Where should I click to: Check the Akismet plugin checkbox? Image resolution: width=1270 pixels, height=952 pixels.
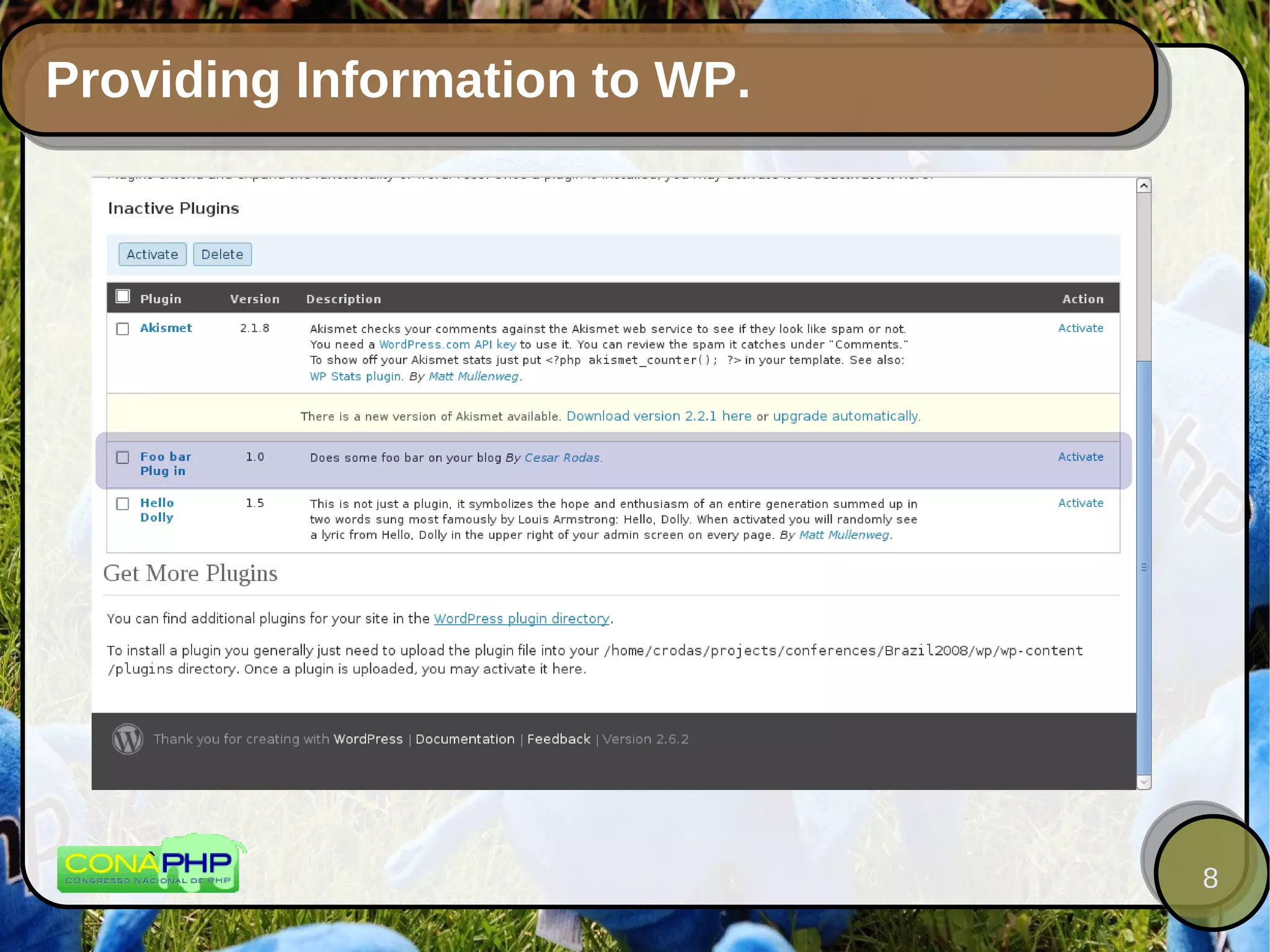point(123,329)
